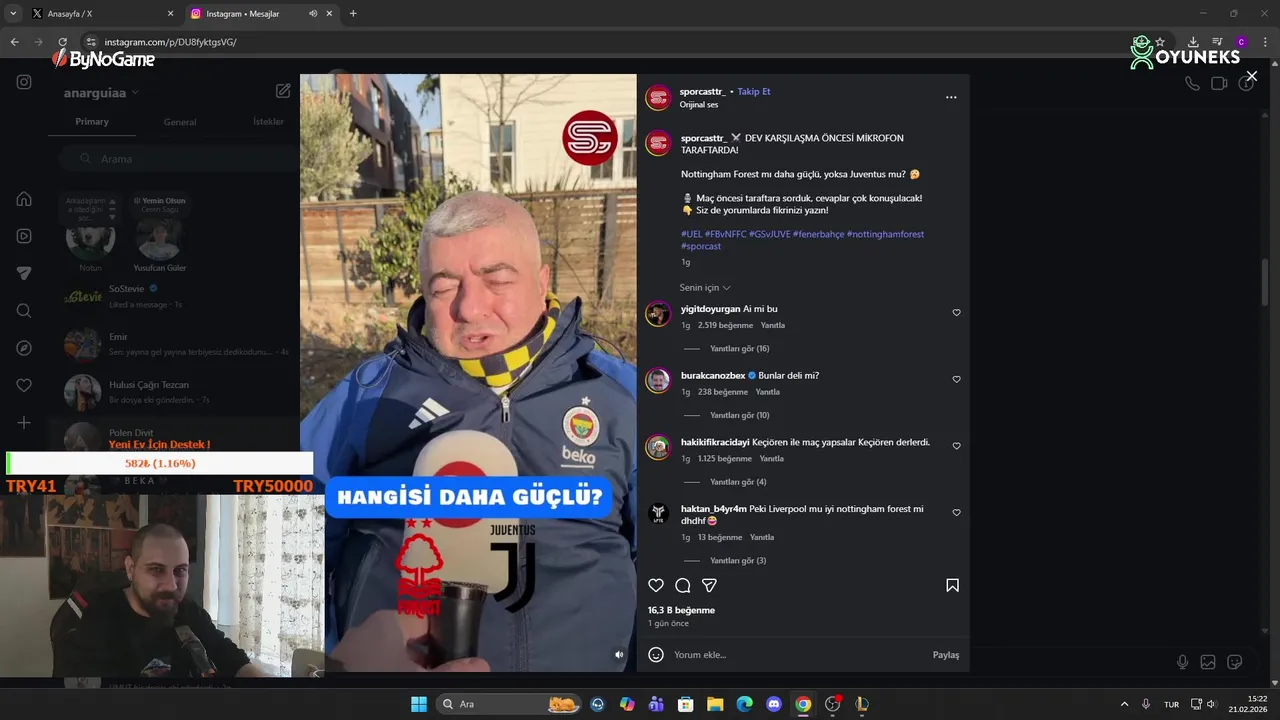This screenshot has height=720, width=1280.
Task: Create new post with plus icon
Action: tap(24, 423)
